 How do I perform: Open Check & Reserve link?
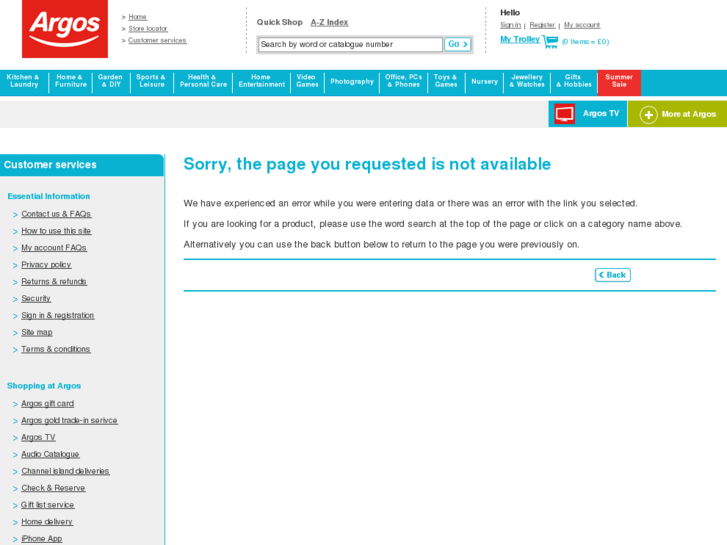[x=53, y=488]
